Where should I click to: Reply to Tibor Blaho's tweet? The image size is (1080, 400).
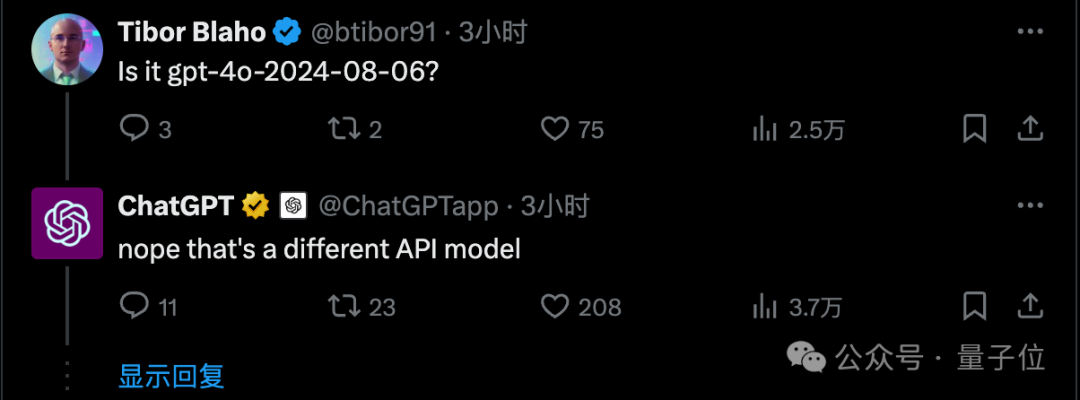(134, 128)
